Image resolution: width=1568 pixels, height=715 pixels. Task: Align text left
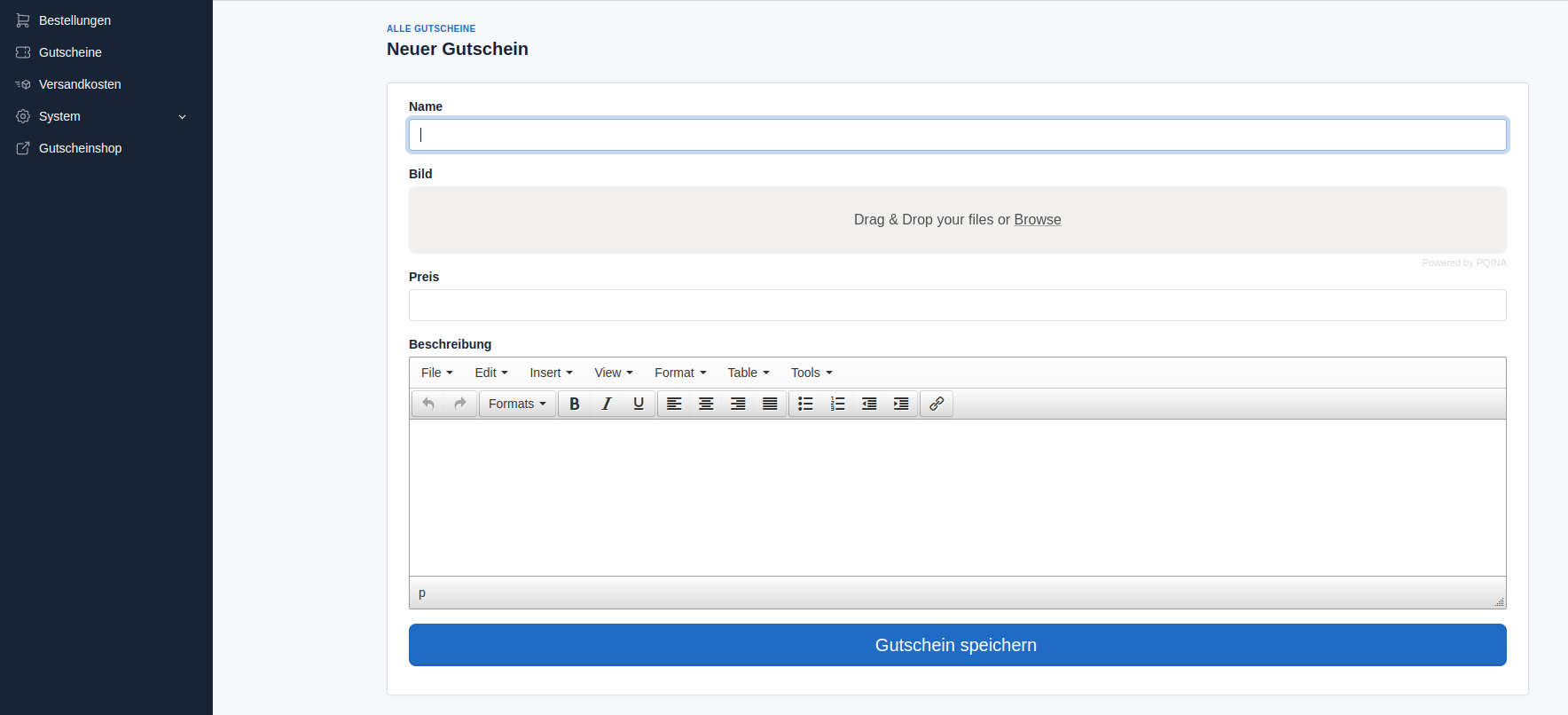[x=674, y=404]
